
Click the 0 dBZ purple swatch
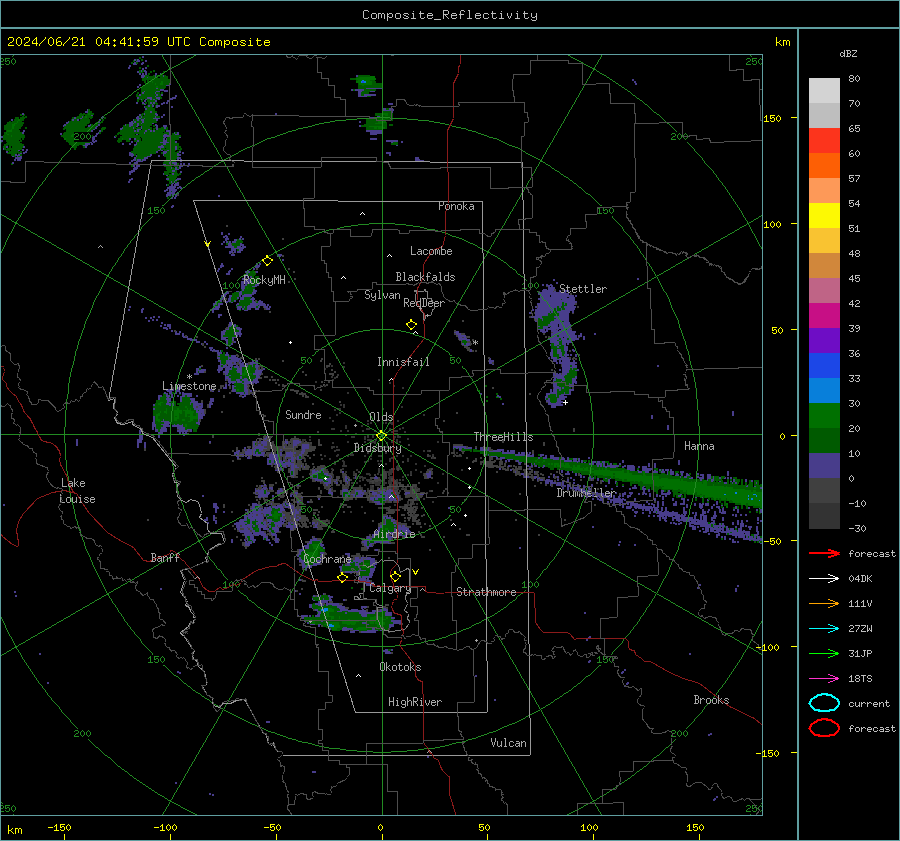[x=824, y=466]
